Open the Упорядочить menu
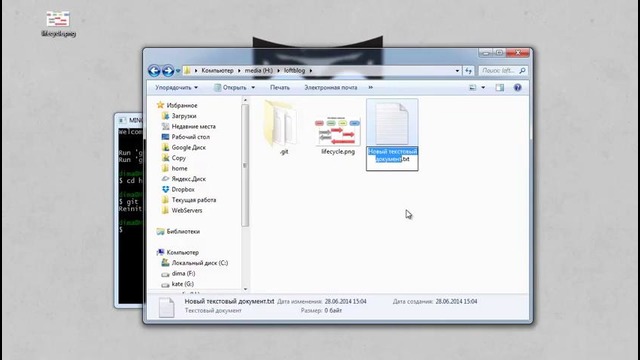 coord(176,87)
